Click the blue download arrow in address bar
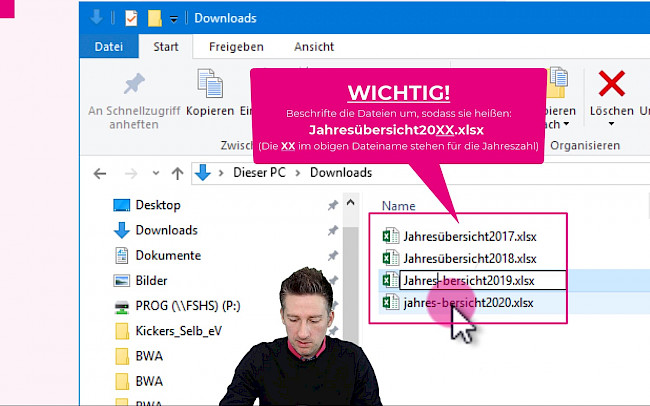 (x=203, y=173)
